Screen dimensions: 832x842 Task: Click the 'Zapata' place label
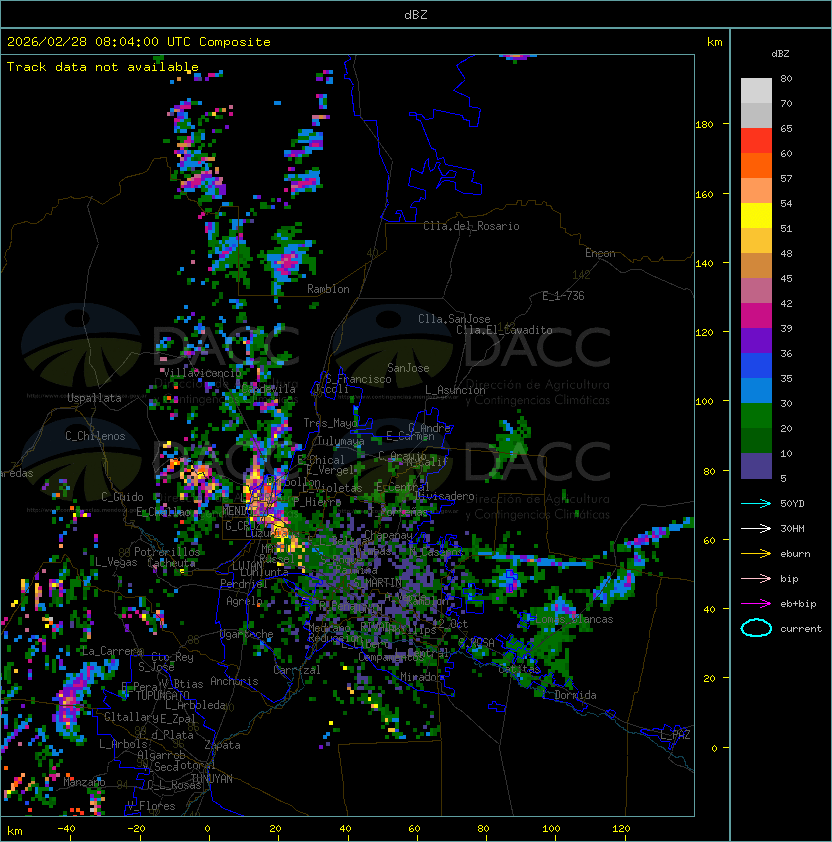pyautogui.click(x=222, y=745)
